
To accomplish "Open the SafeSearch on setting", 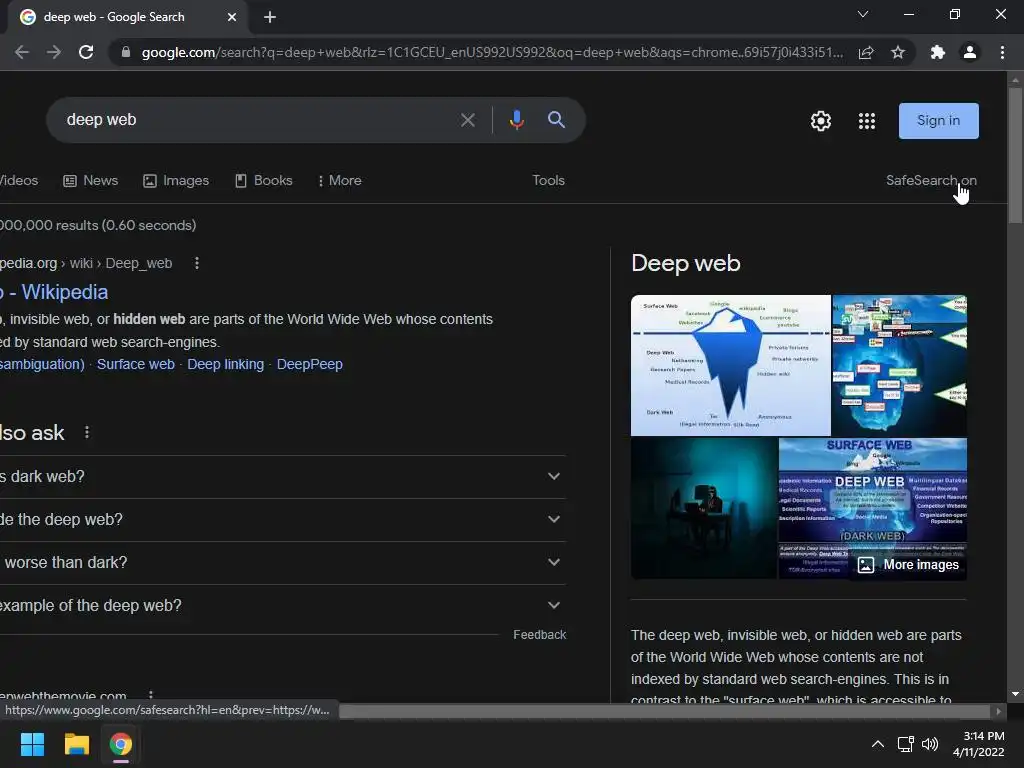I will click(931, 180).
